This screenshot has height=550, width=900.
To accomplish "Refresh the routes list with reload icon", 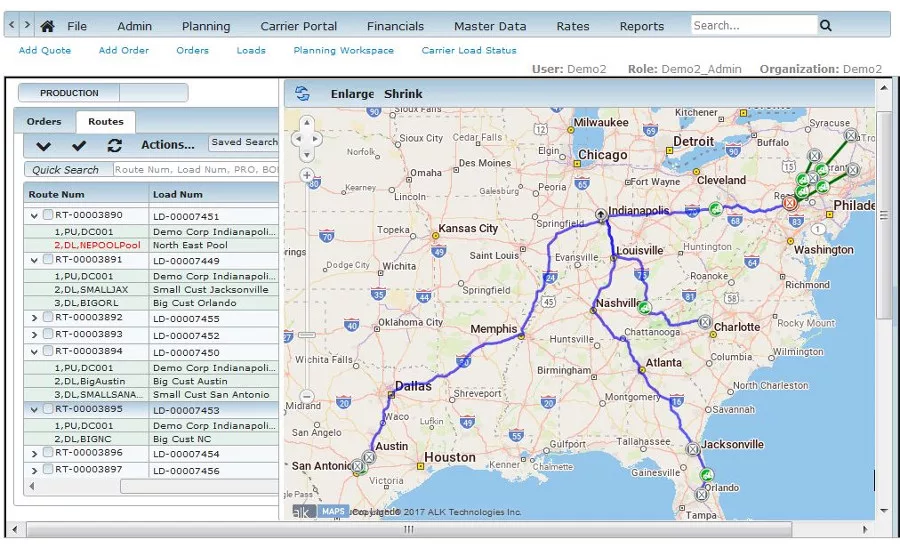I will 115,146.
